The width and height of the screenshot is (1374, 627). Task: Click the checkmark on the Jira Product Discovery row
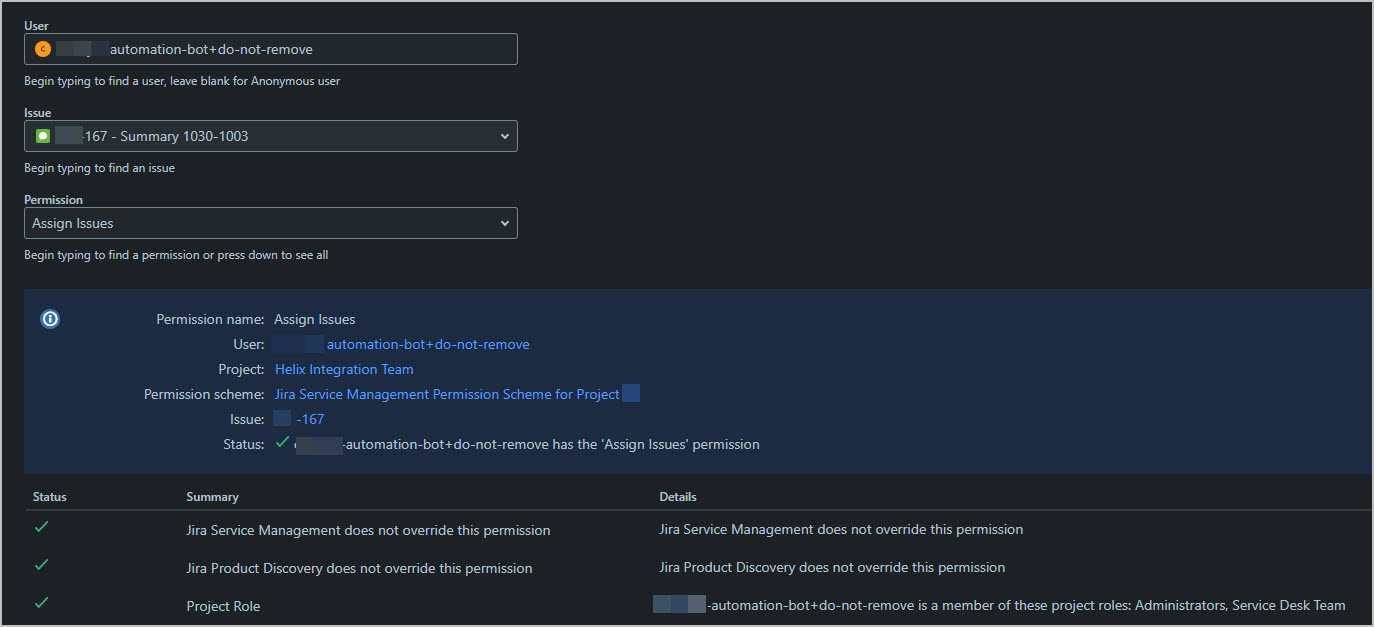coord(40,564)
